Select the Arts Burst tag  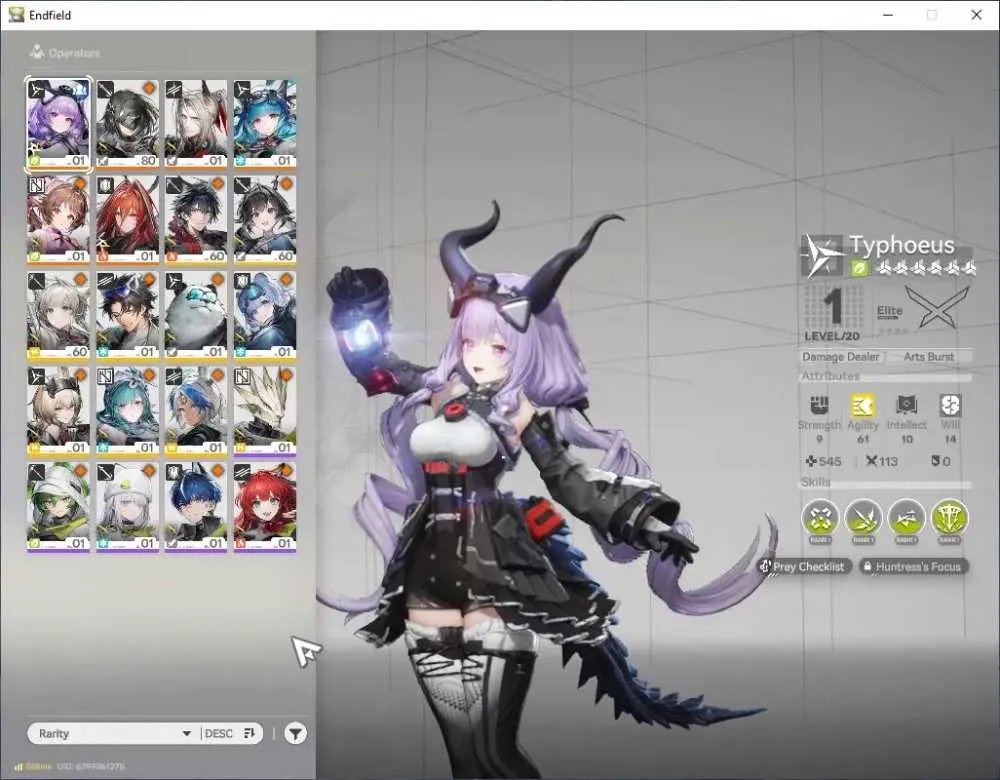click(x=929, y=357)
